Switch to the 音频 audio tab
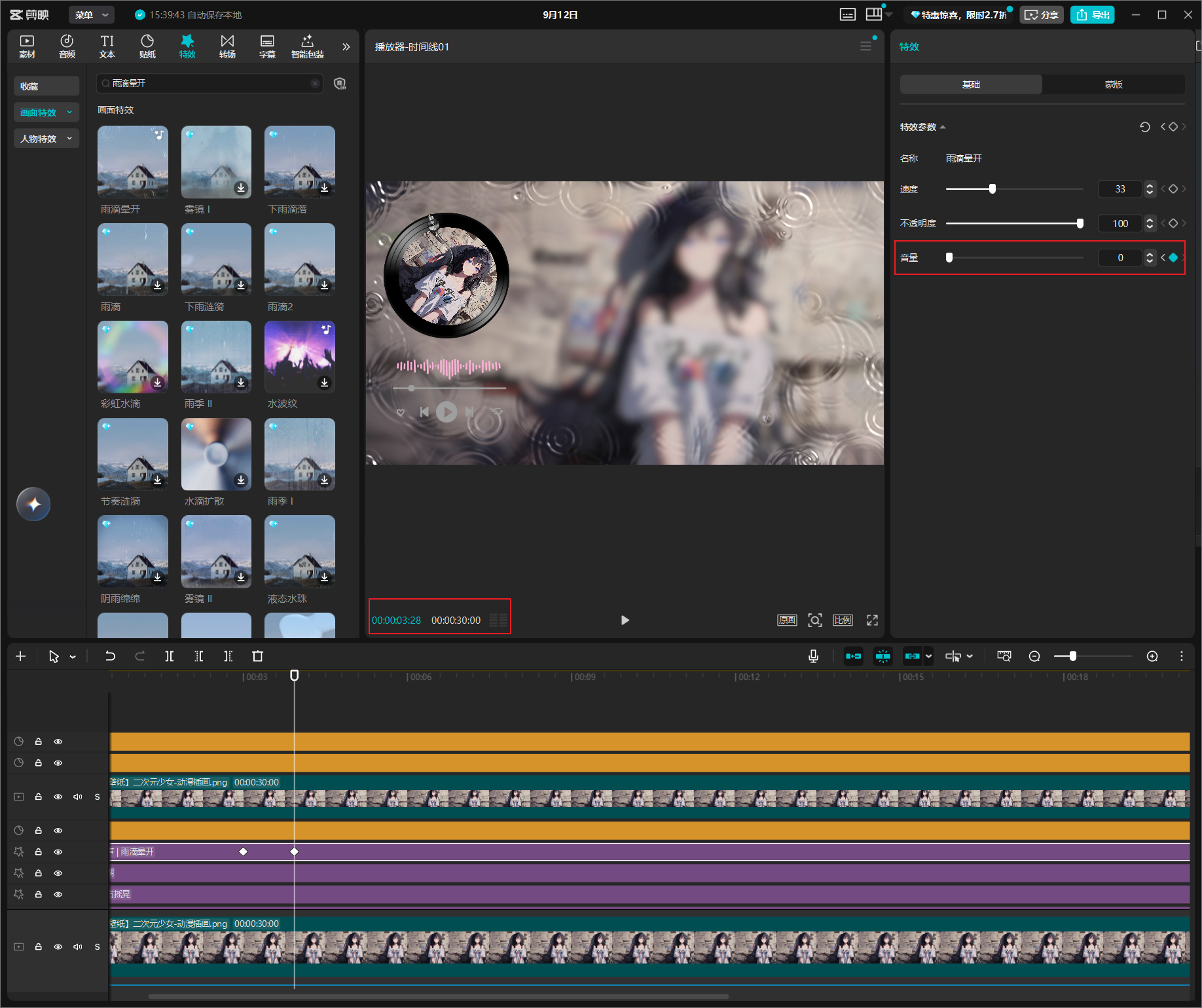Viewport: 1202px width, 1008px height. [67, 46]
